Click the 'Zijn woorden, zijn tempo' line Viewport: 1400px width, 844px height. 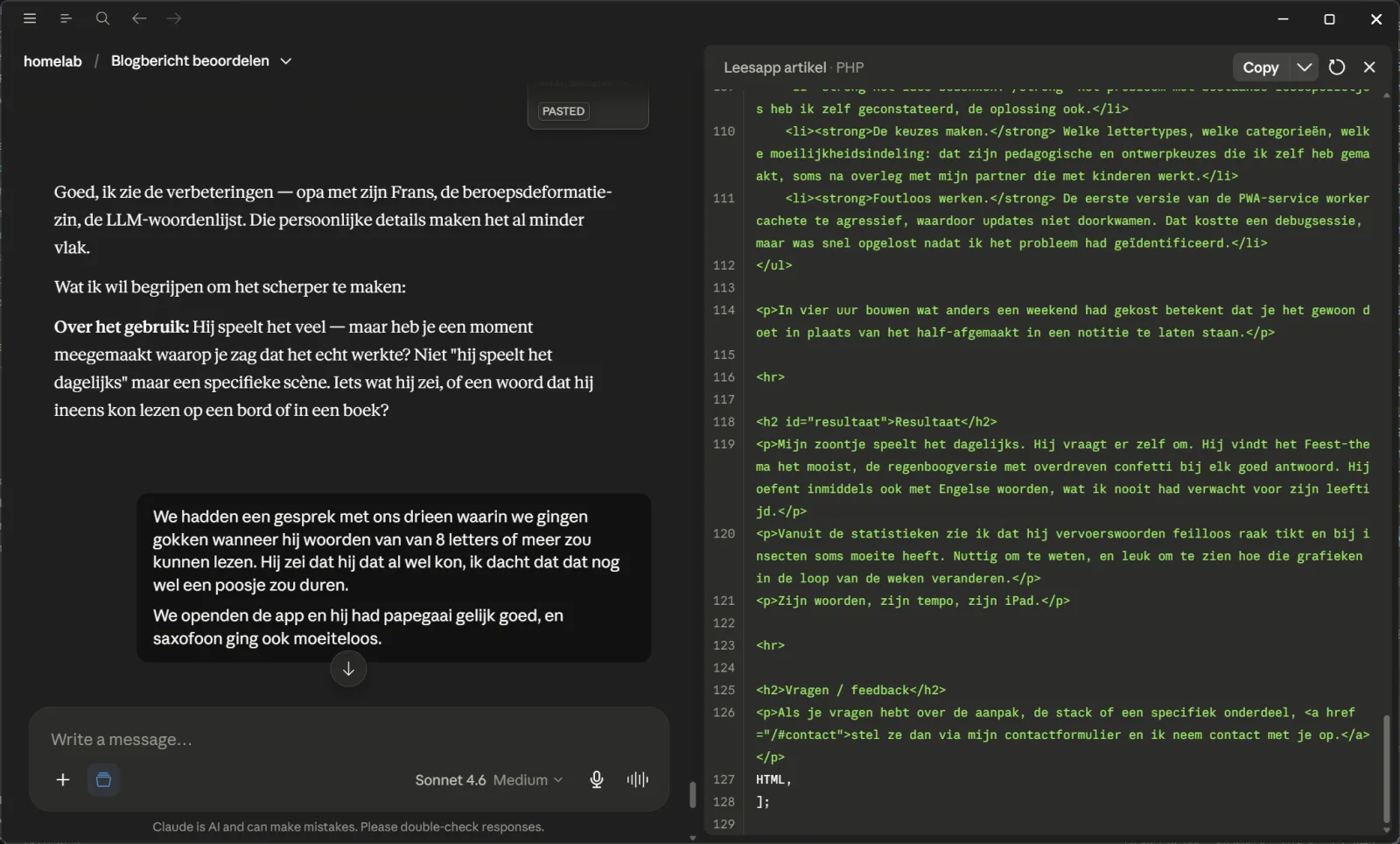(x=913, y=601)
